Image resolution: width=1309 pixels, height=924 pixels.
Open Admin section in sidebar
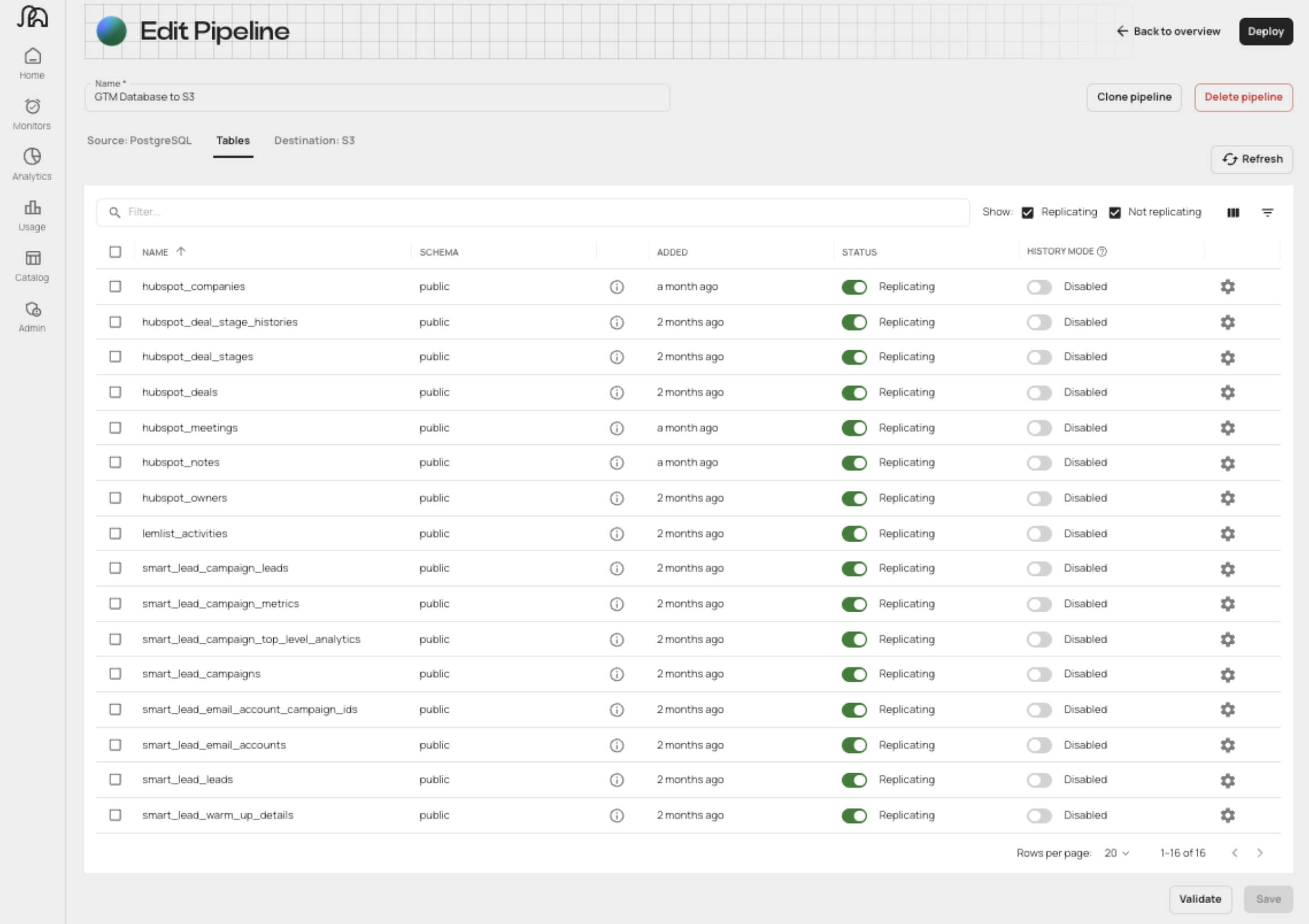32,316
